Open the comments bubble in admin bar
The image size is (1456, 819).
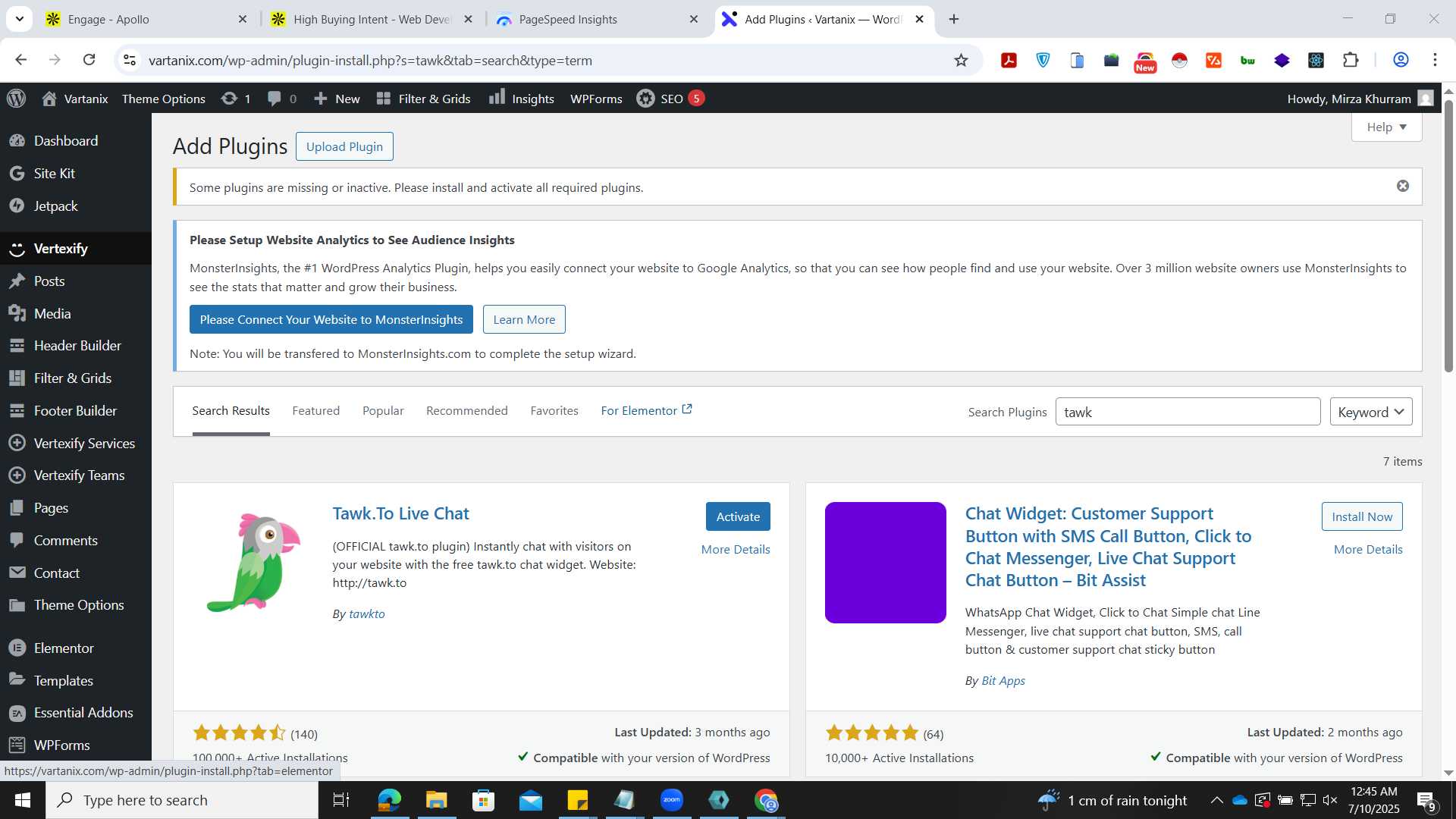[281, 99]
